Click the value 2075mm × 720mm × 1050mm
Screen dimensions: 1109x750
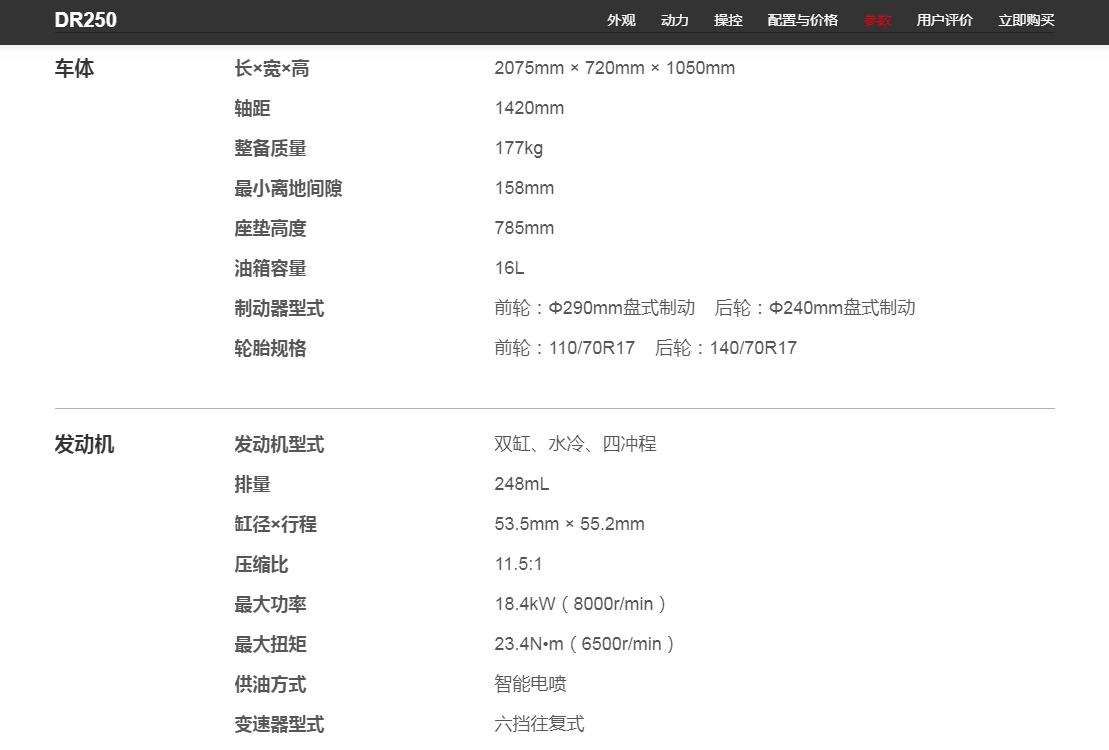[615, 68]
